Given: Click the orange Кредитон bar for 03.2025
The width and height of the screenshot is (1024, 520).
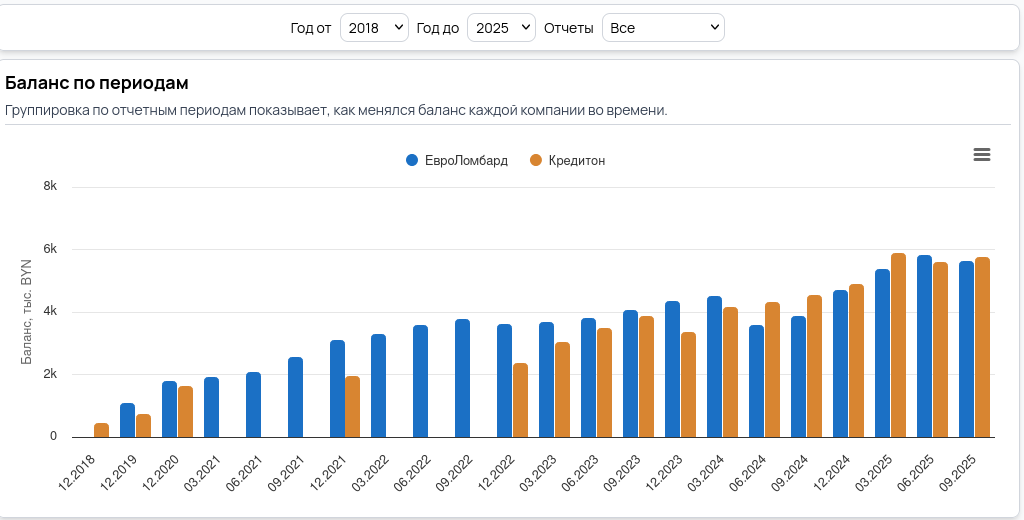Looking at the screenshot, I should [x=898, y=345].
